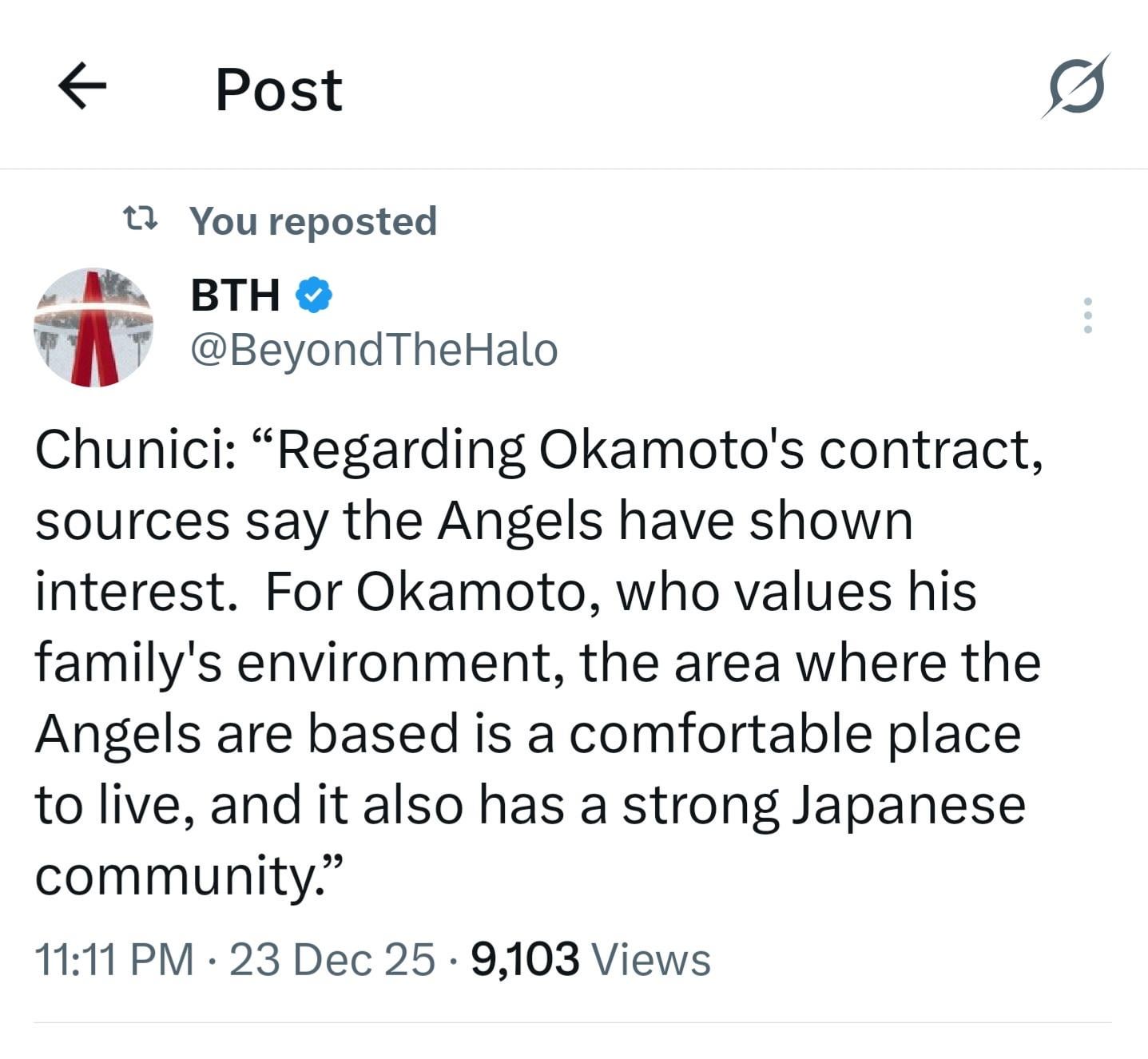Open the BTH profile picture
This screenshot has height=1059, width=1148.
[x=93, y=327]
